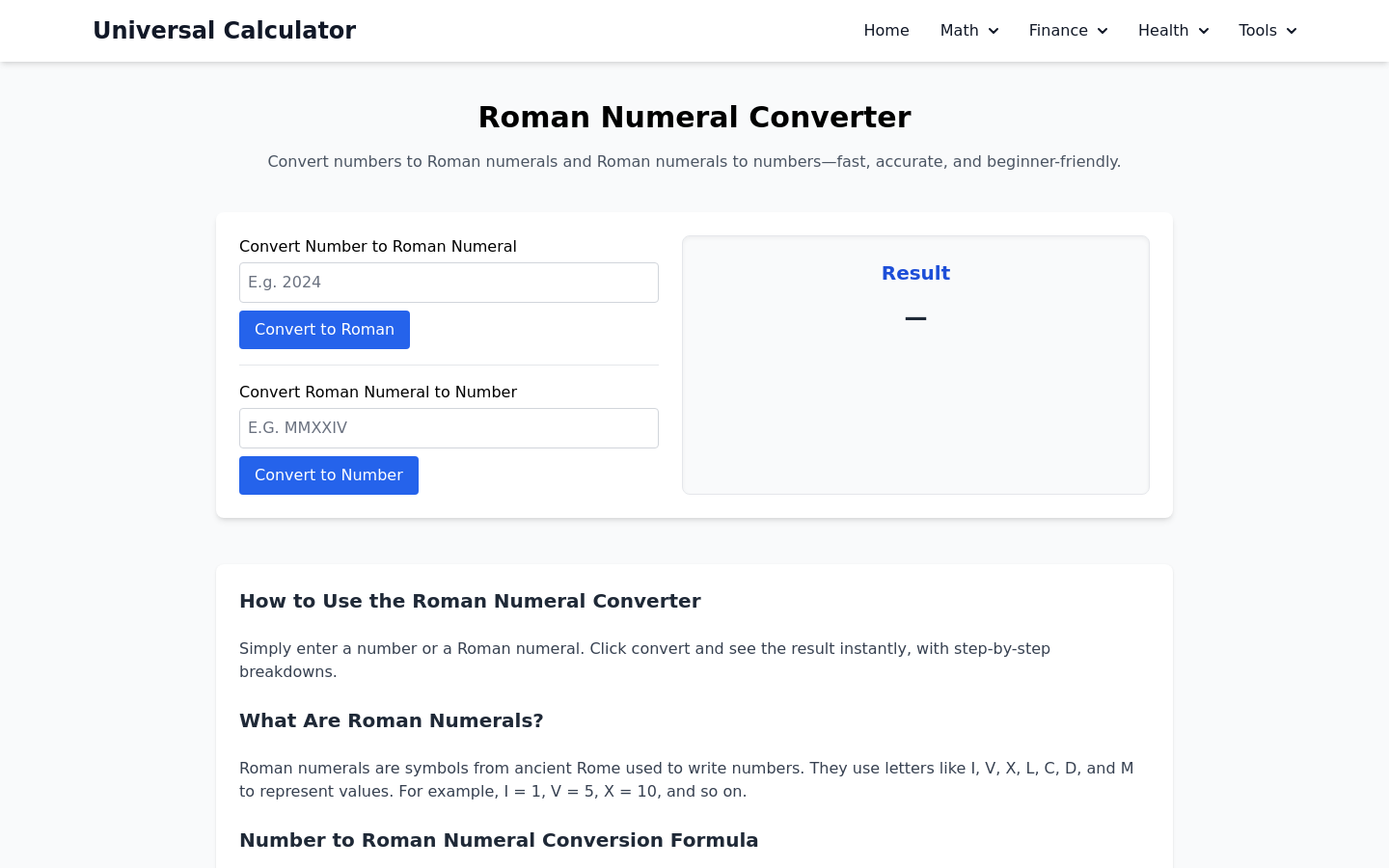Open the Health dropdown menu
Image resolution: width=1389 pixels, height=868 pixels.
[1173, 31]
